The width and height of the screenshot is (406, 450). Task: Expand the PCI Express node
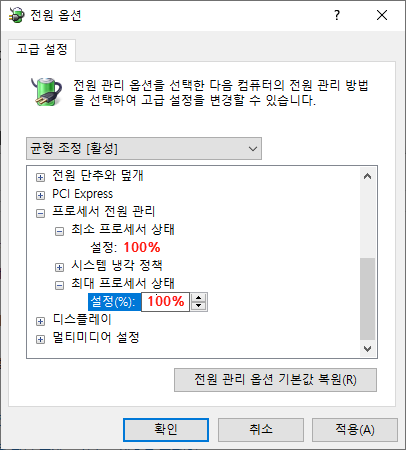pos(40,195)
